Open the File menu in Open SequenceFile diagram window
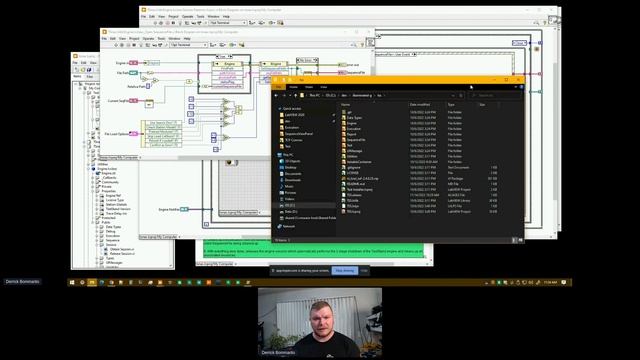 click(x=104, y=38)
